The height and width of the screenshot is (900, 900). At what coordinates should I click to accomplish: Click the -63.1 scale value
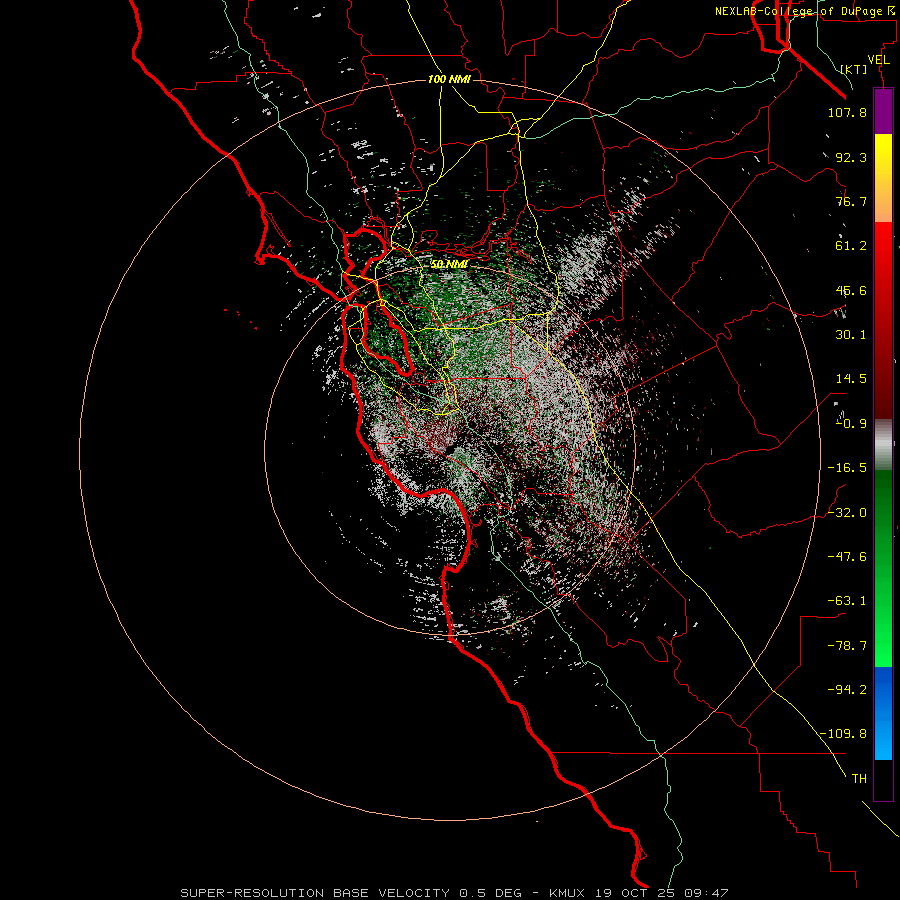[x=847, y=601]
